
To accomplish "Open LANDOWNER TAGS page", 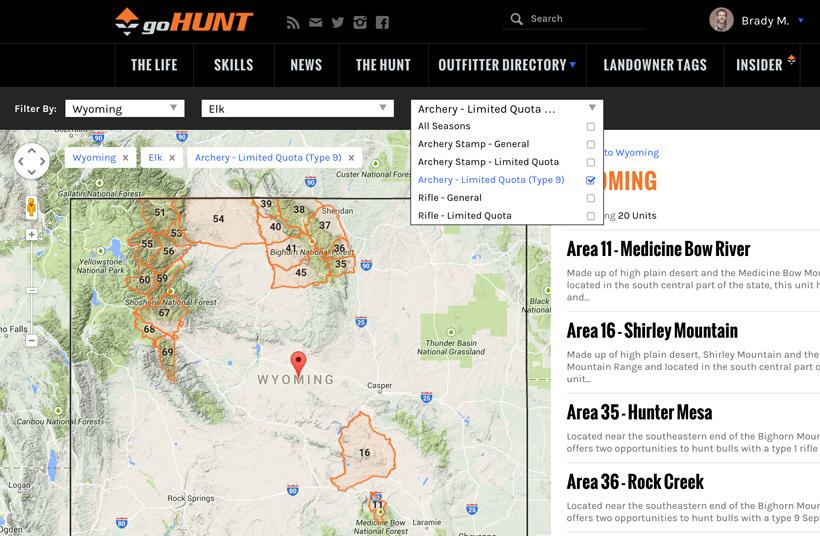I will [655, 65].
